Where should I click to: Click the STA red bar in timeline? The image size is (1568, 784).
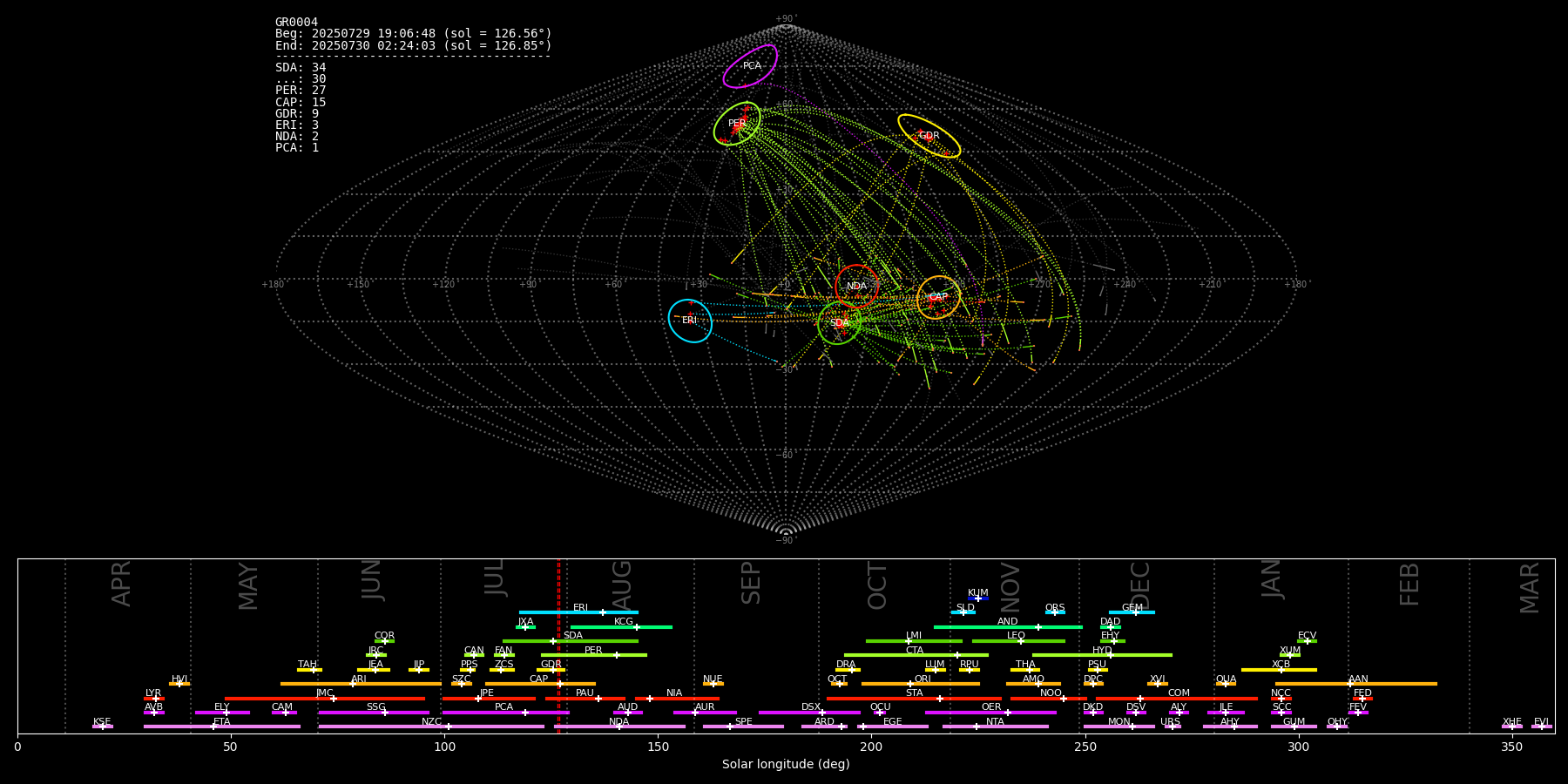point(914,699)
